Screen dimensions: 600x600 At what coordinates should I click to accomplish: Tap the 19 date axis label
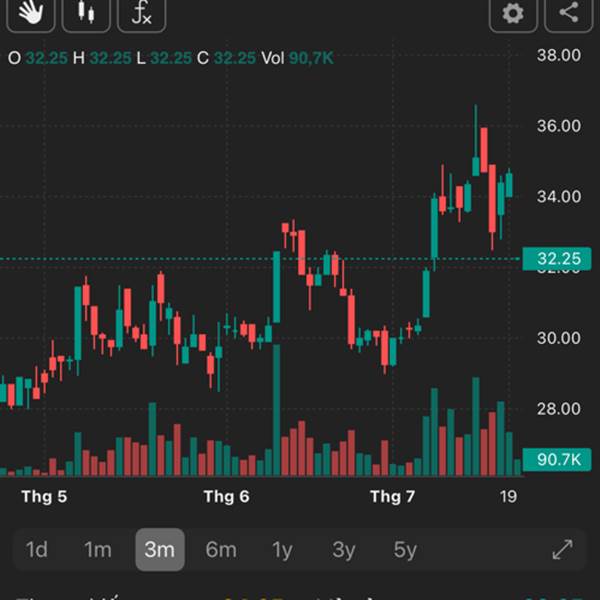coord(508,497)
